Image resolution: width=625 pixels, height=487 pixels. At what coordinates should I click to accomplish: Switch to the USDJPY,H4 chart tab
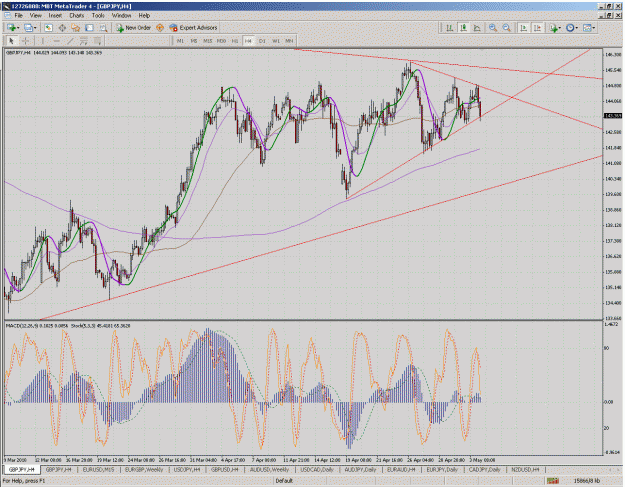(187, 470)
